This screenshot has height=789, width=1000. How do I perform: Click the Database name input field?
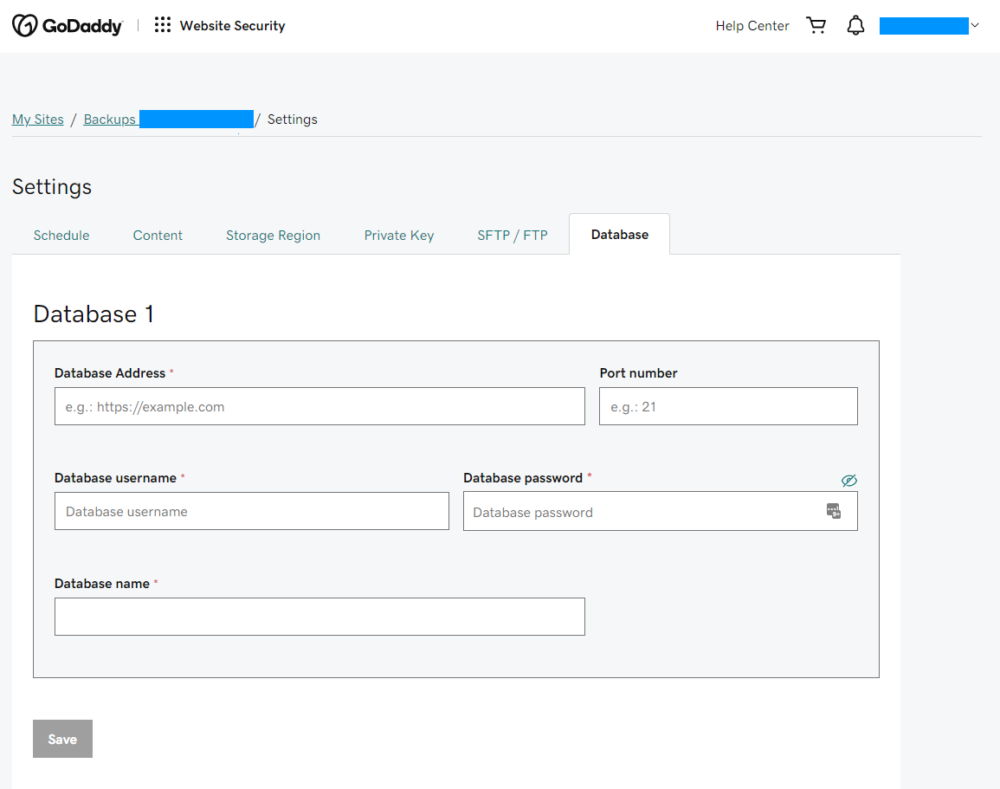click(319, 616)
